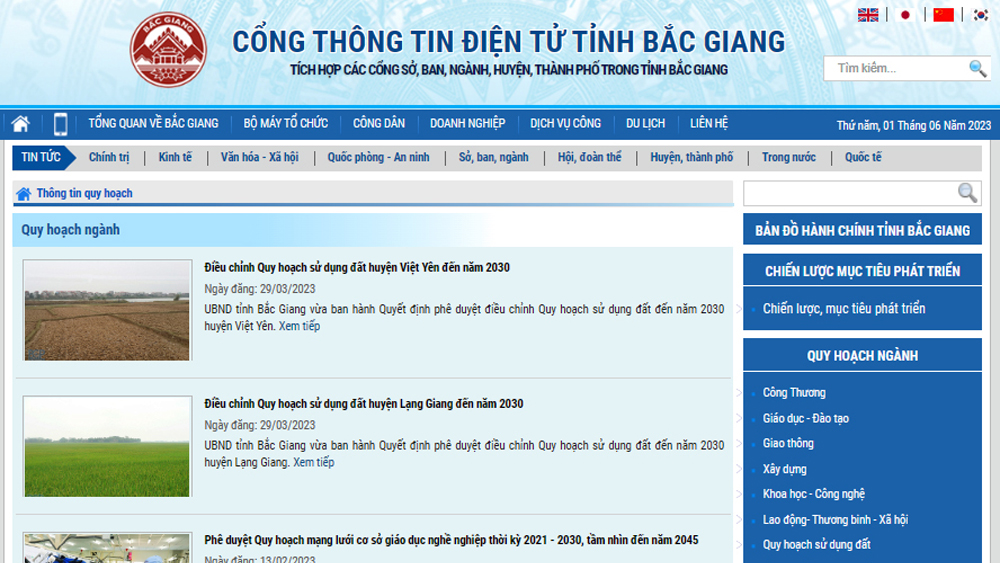Open the Dịch vụ công menu
This screenshot has height=563, width=1000.
tap(565, 124)
